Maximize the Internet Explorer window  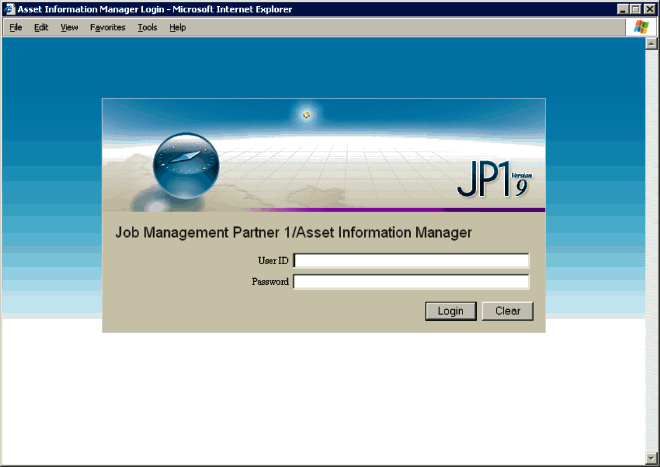(636, 9)
